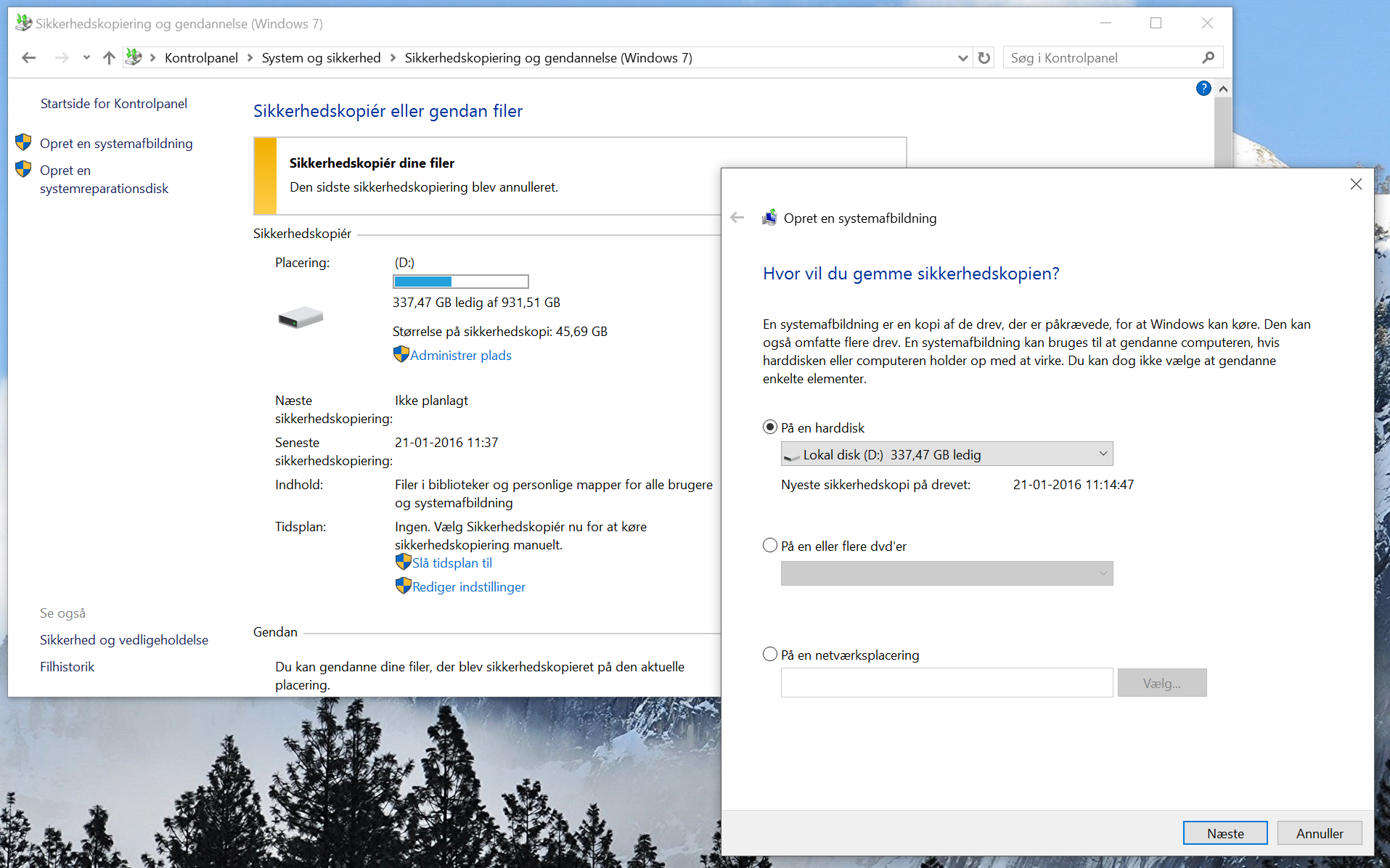Go up one level with the up arrow

point(109,58)
